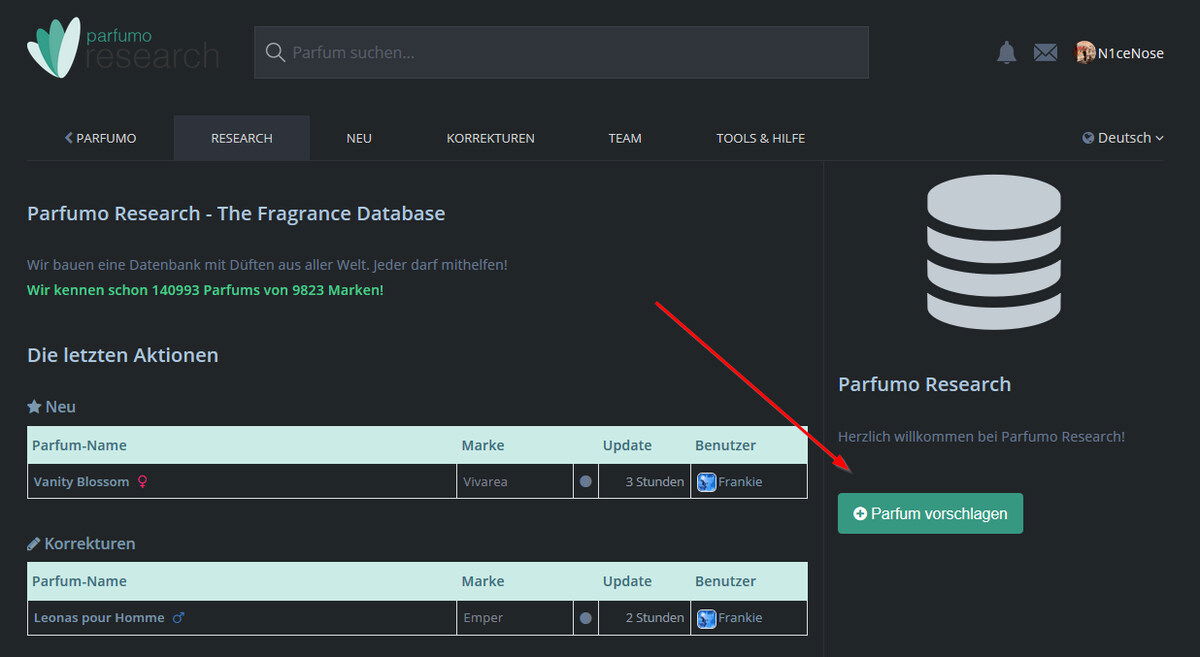Click the N1ceNose username

tap(1131, 53)
